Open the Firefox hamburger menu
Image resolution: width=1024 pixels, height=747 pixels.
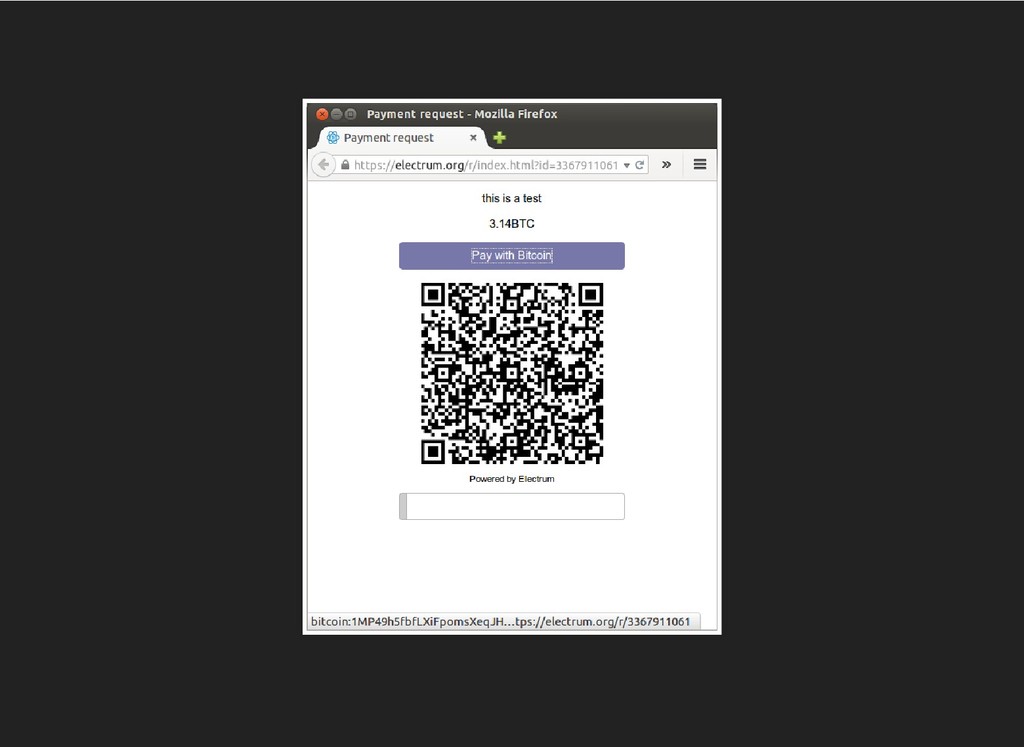pos(699,165)
